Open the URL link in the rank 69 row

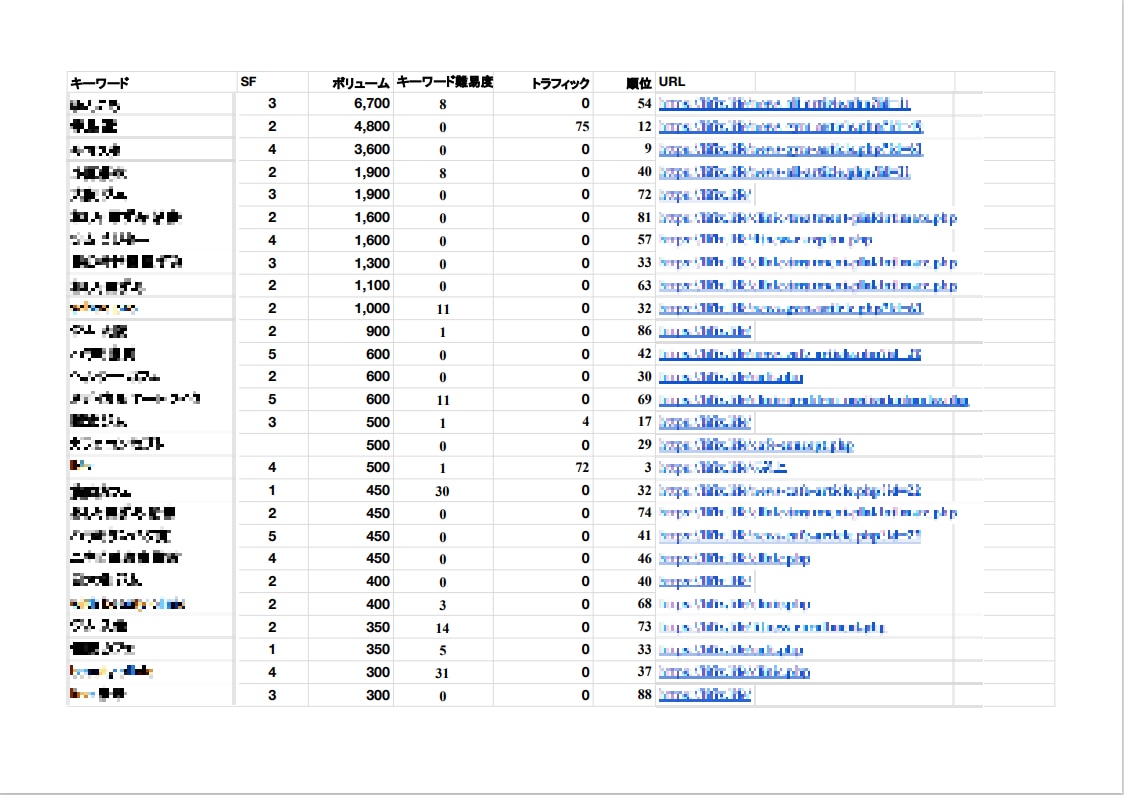[x=814, y=399]
